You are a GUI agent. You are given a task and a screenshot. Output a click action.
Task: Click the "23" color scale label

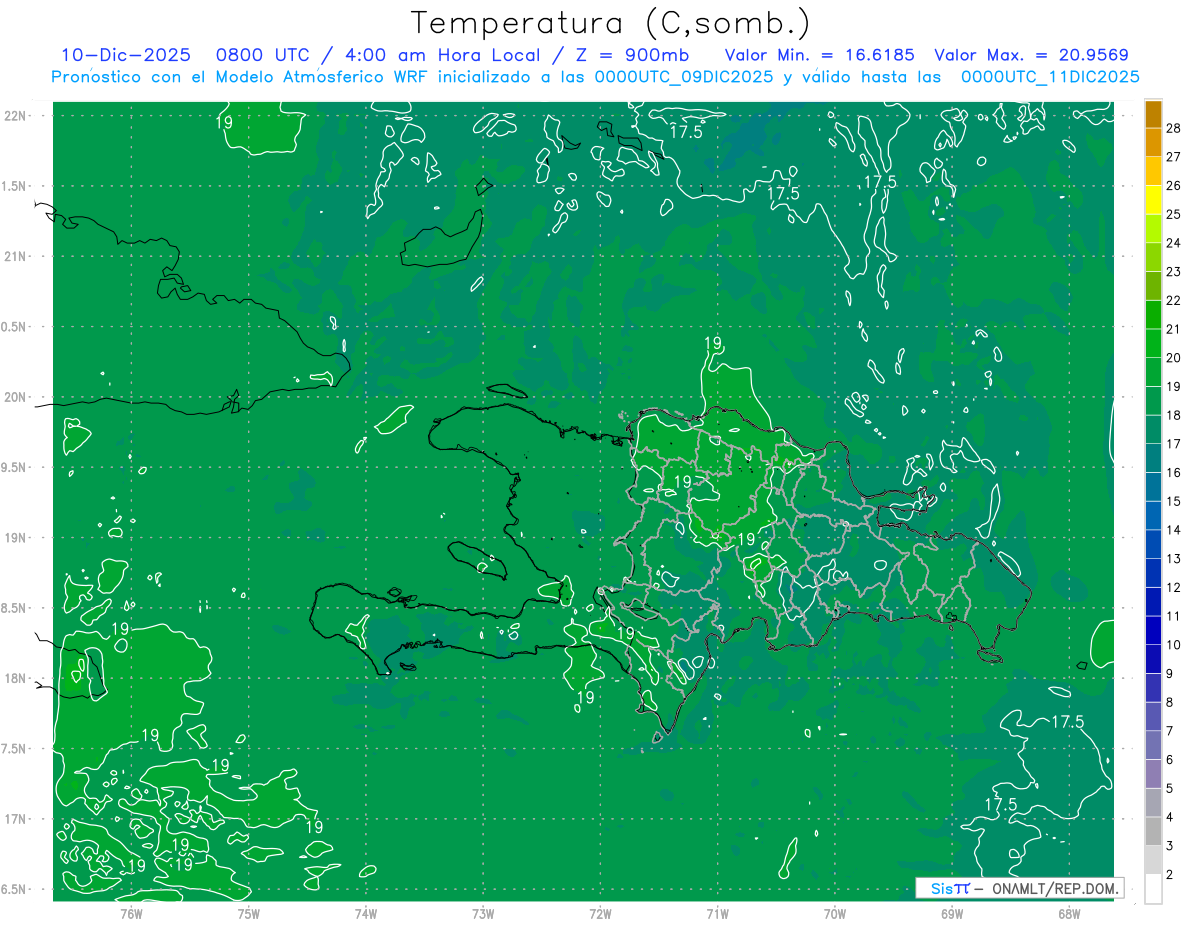pyautogui.click(x=1175, y=272)
